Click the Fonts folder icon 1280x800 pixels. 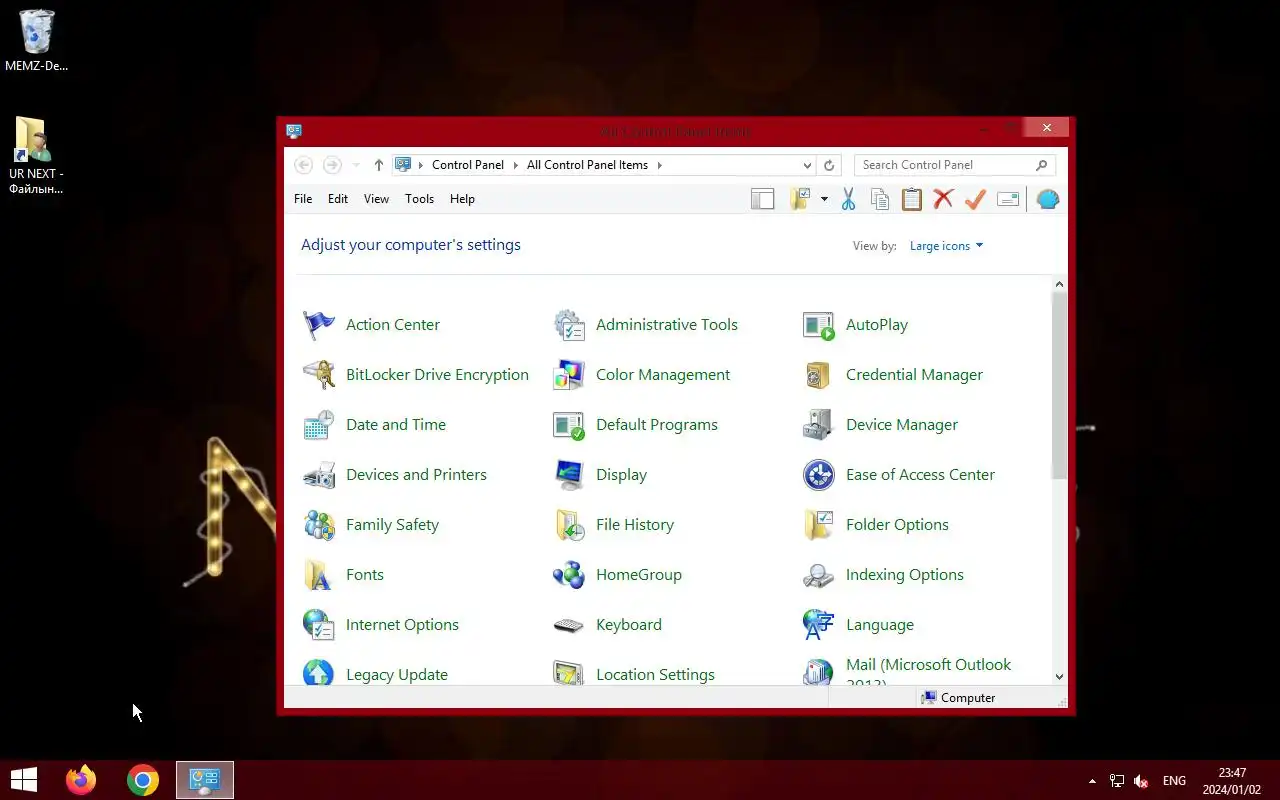click(319, 575)
